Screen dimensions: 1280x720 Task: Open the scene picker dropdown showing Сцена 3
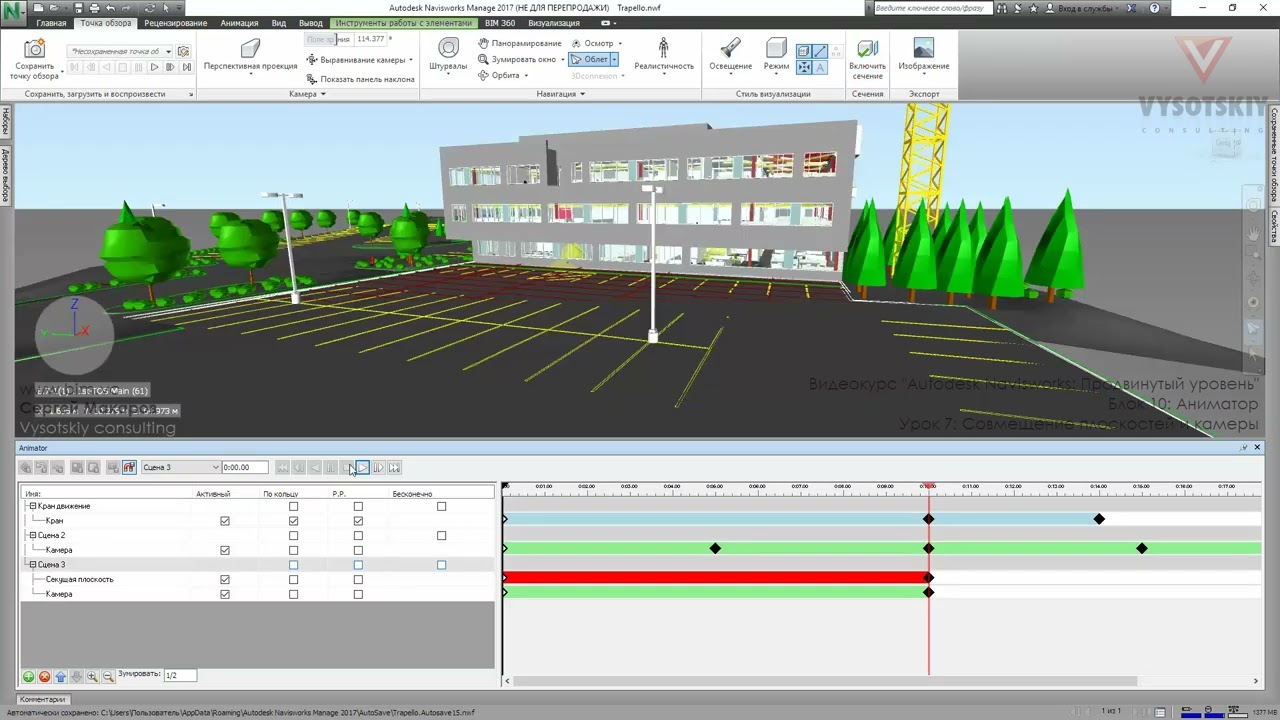coord(180,467)
